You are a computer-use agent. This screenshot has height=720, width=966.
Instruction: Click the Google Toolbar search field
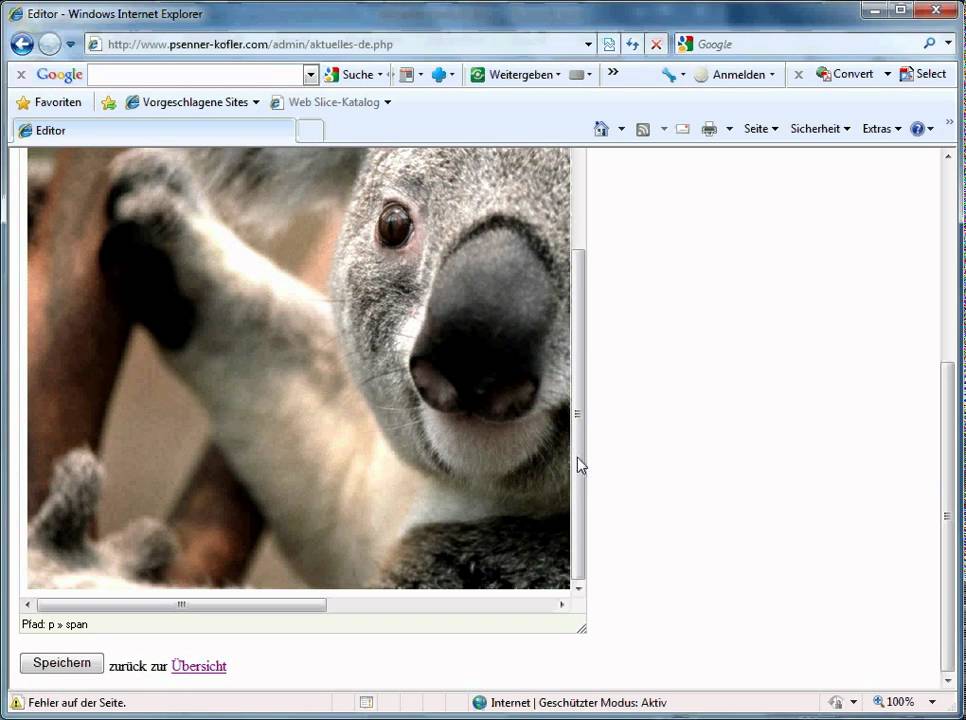[196, 75]
